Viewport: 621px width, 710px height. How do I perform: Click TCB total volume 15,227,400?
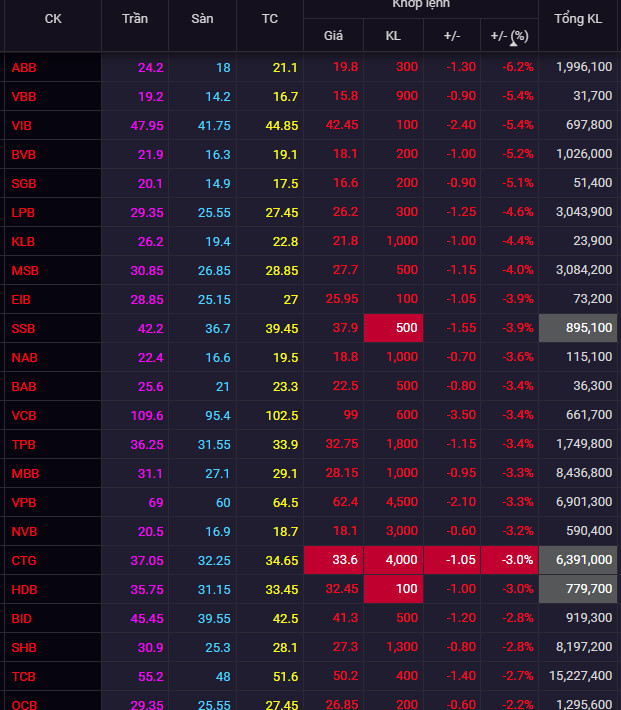580,676
